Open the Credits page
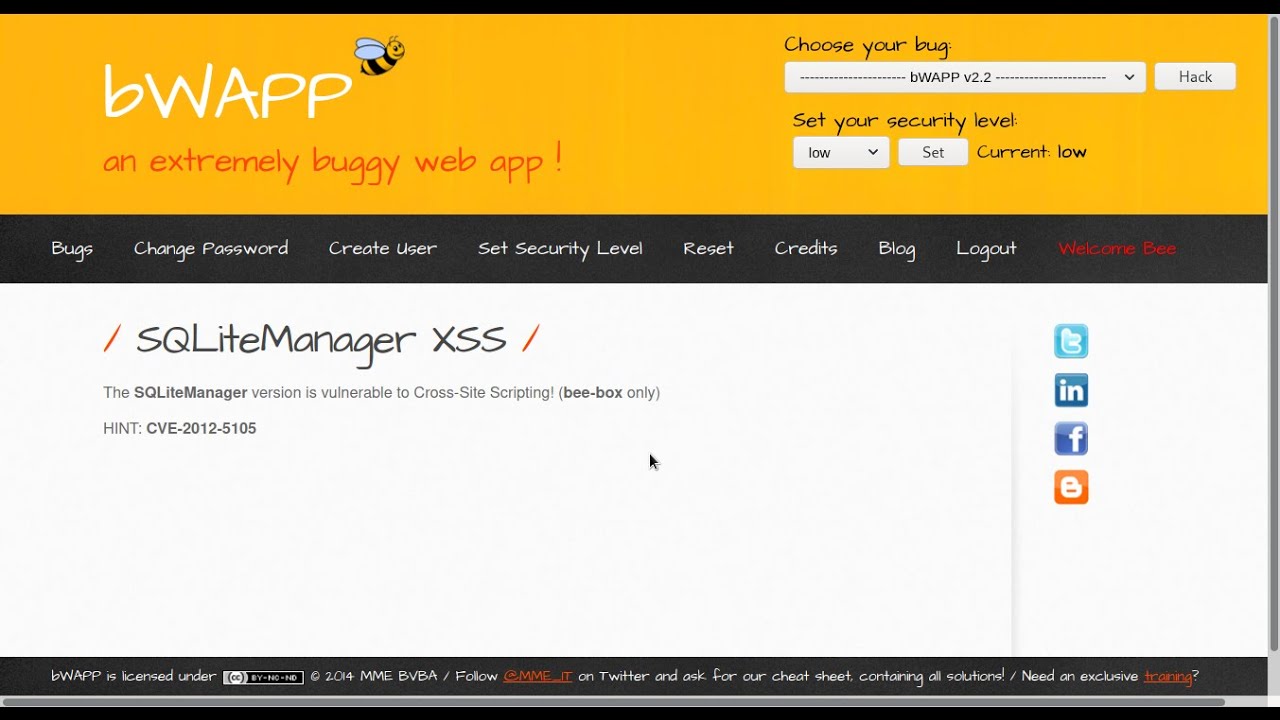This screenshot has height=720, width=1280. click(806, 248)
